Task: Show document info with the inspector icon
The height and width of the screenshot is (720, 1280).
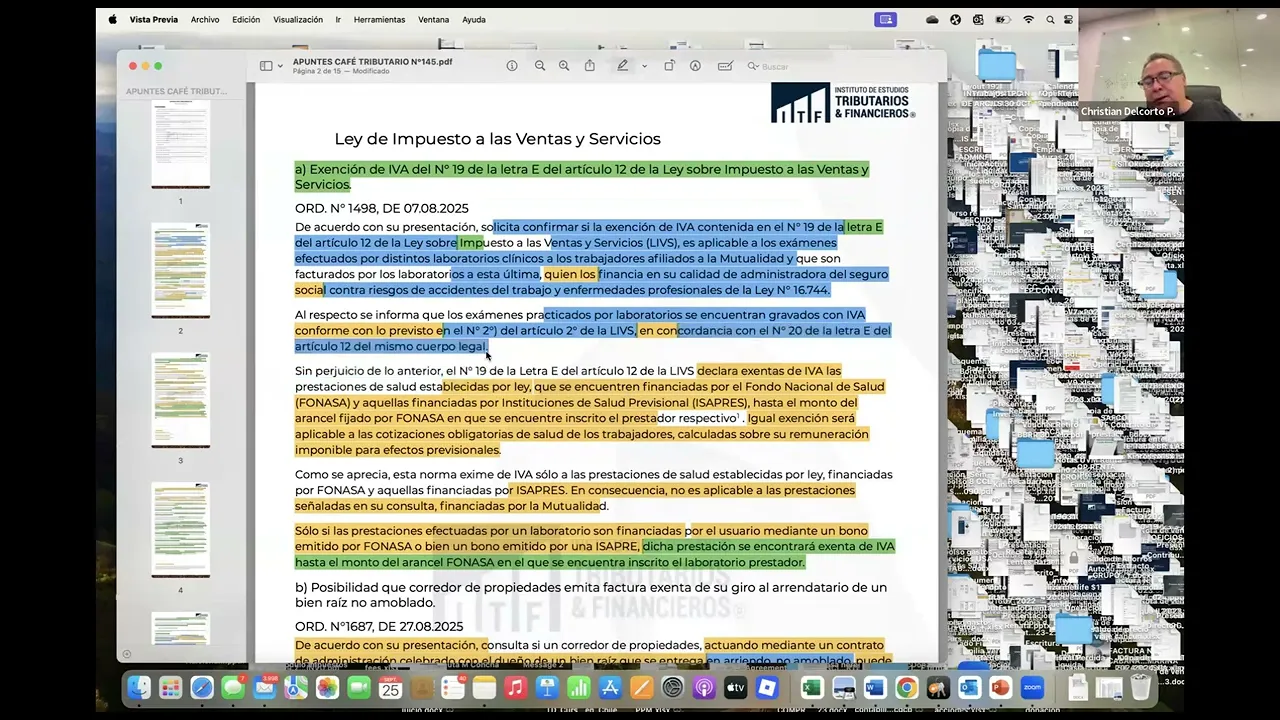Action: point(511,65)
